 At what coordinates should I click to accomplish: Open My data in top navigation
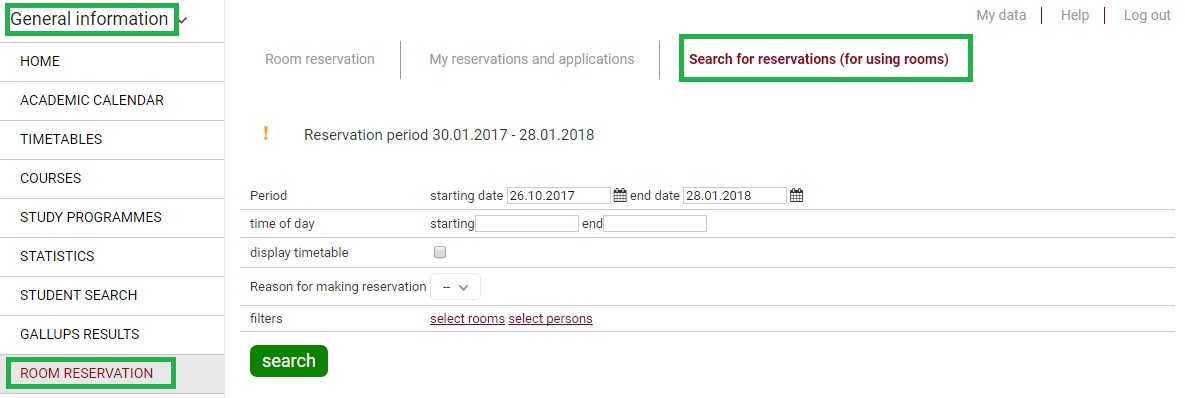[x=1001, y=15]
